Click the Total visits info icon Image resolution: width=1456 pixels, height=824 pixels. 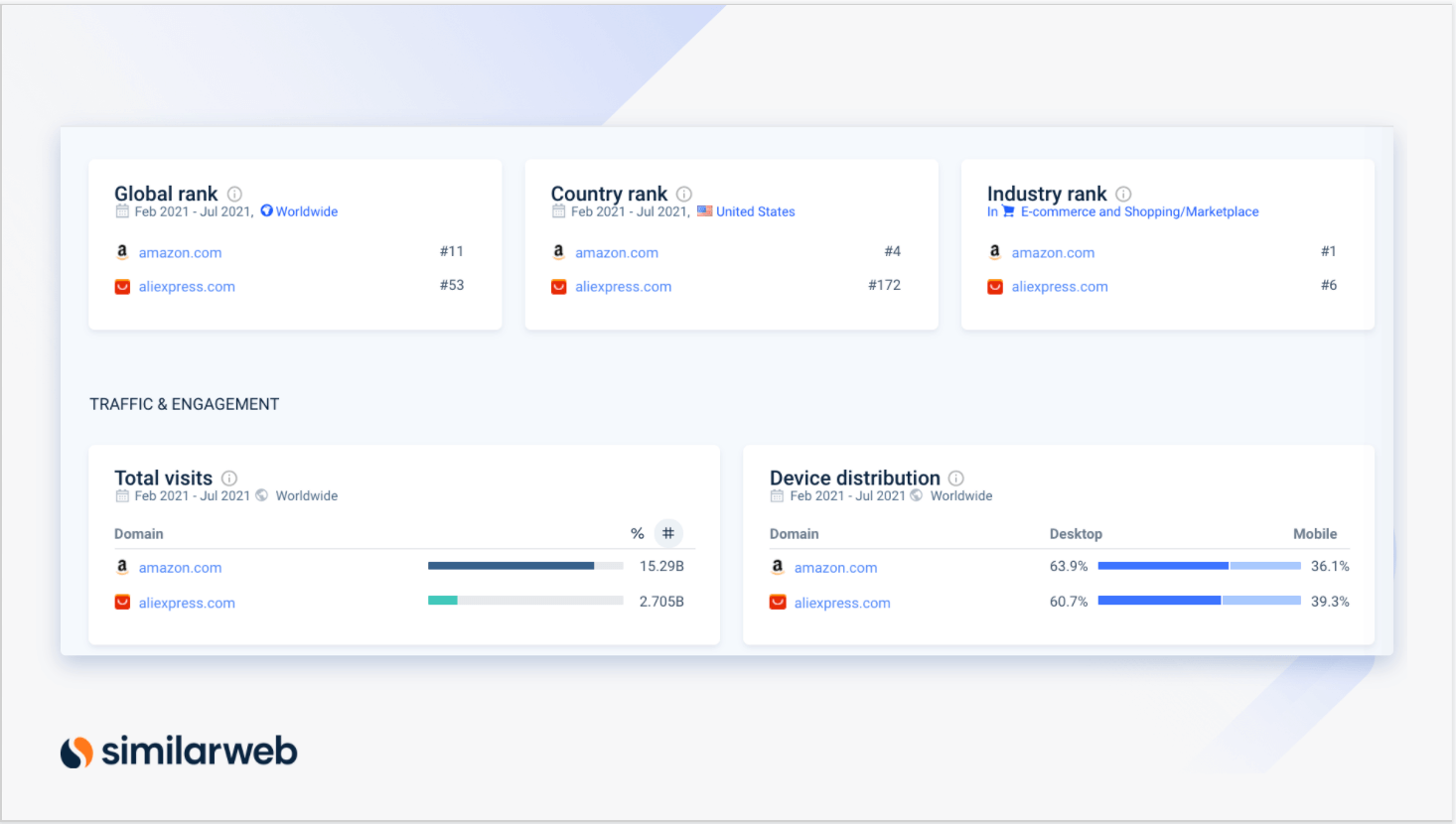pos(229,479)
